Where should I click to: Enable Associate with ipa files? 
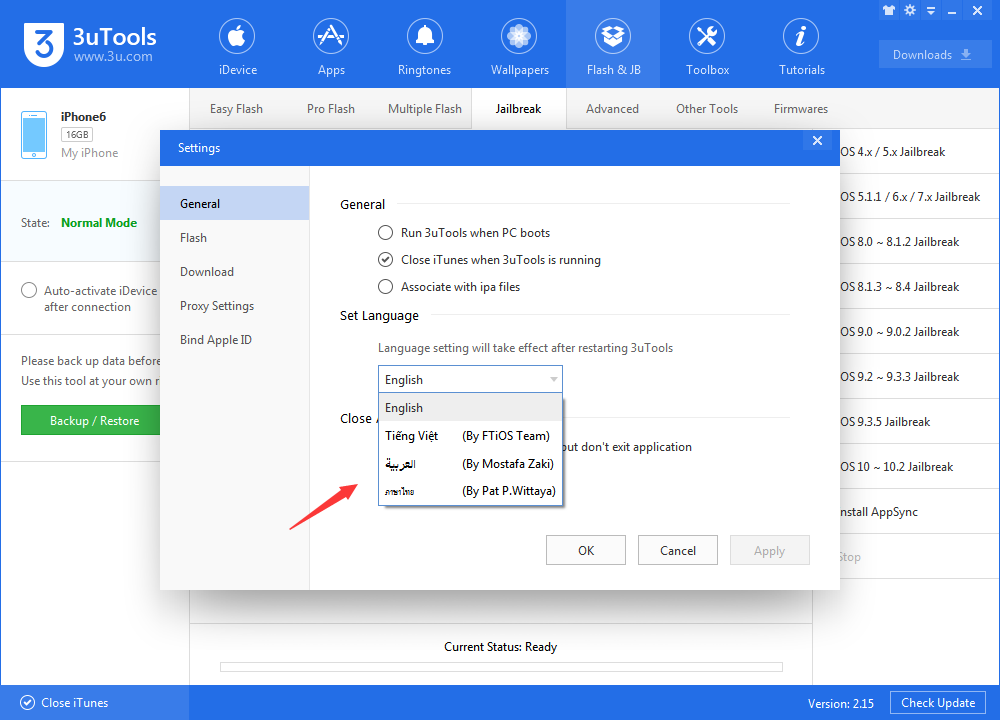pos(385,287)
